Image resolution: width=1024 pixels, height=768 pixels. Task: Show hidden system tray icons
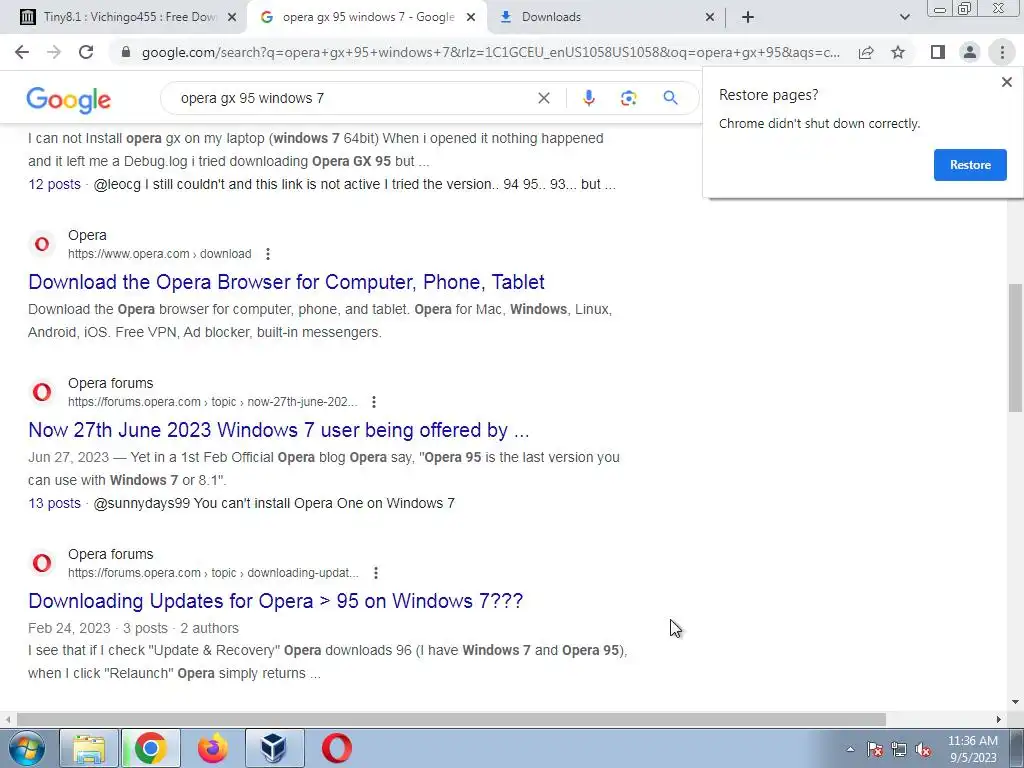pos(850,749)
